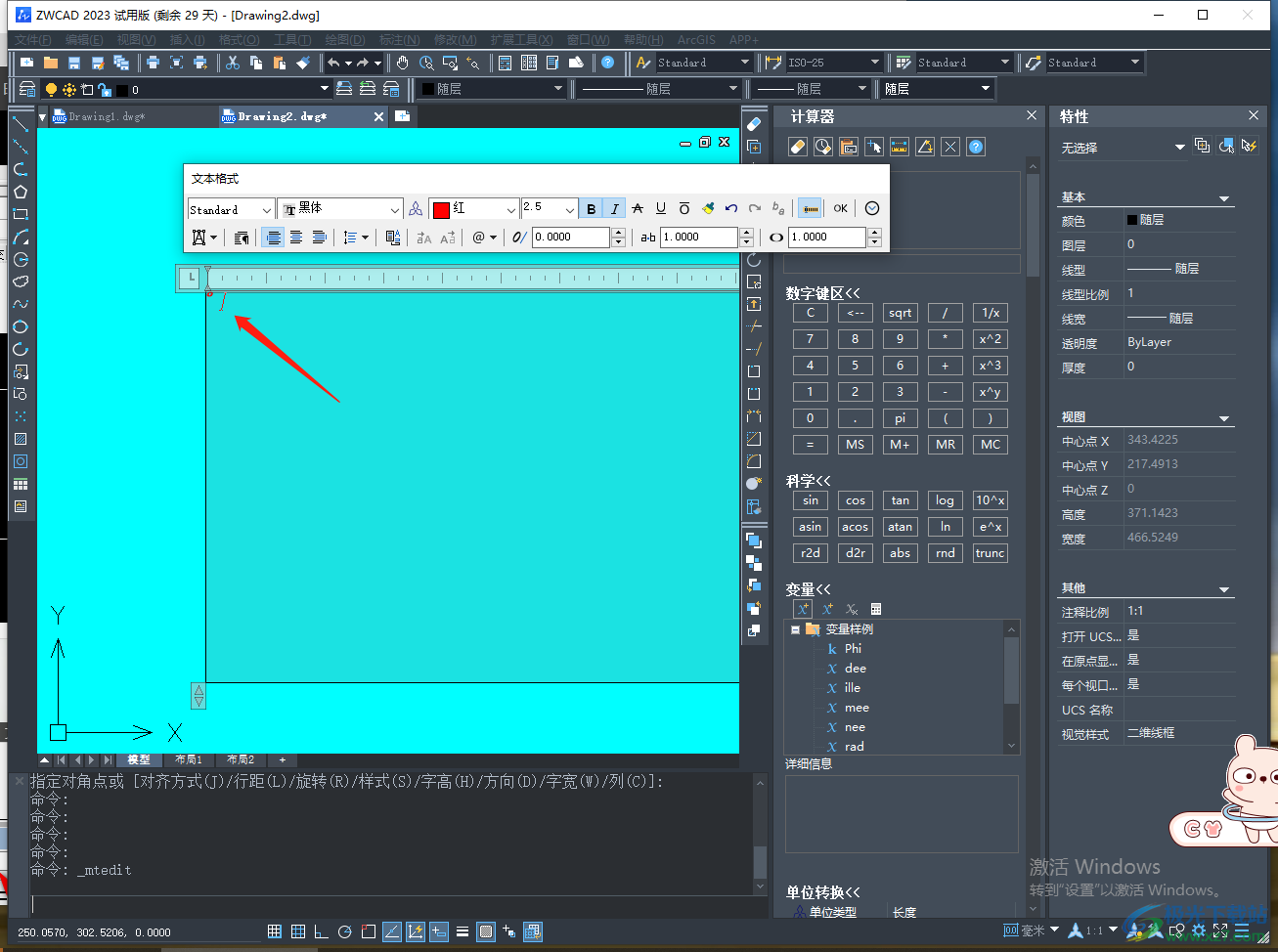The height and width of the screenshot is (952, 1278).
Task: Select the Pan hand tool
Action: point(403,63)
